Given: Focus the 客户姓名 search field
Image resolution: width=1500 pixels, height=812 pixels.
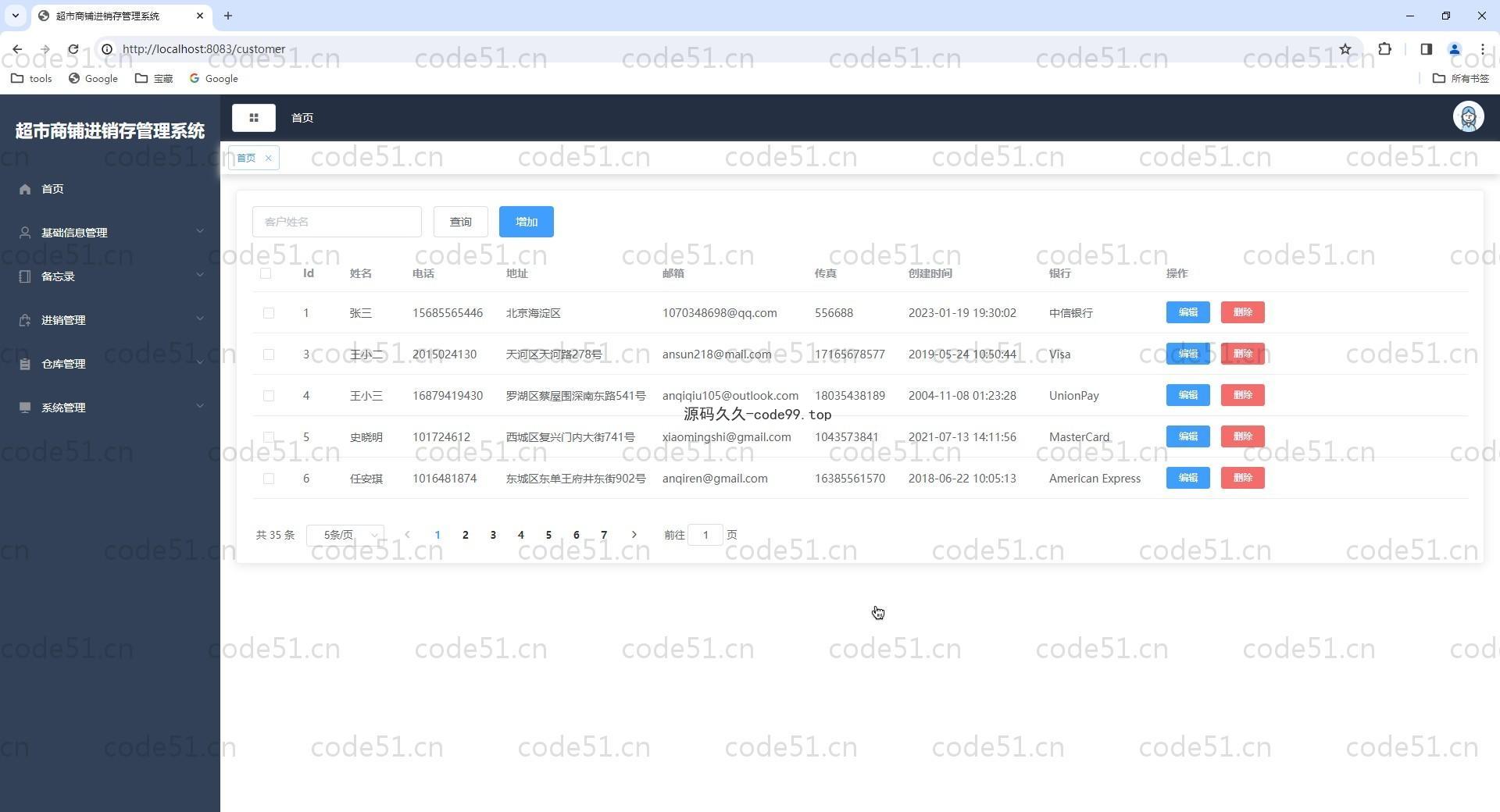Looking at the screenshot, I should pyautogui.click(x=337, y=222).
